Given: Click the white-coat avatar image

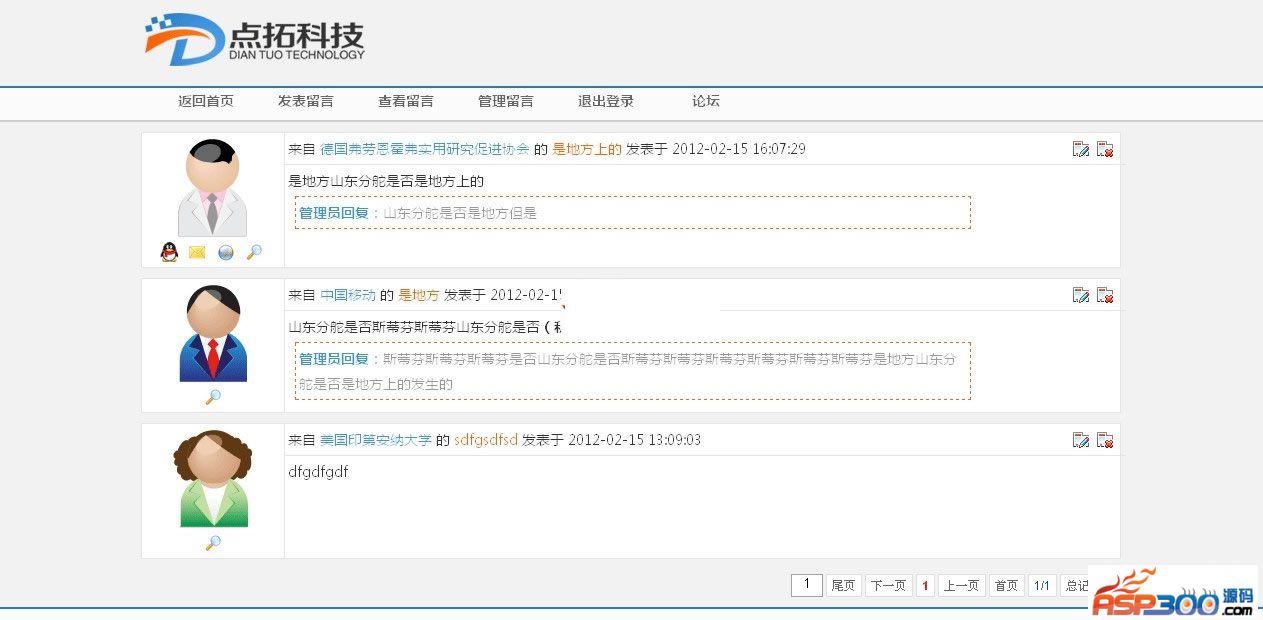Looking at the screenshot, I should (x=213, y=188).
